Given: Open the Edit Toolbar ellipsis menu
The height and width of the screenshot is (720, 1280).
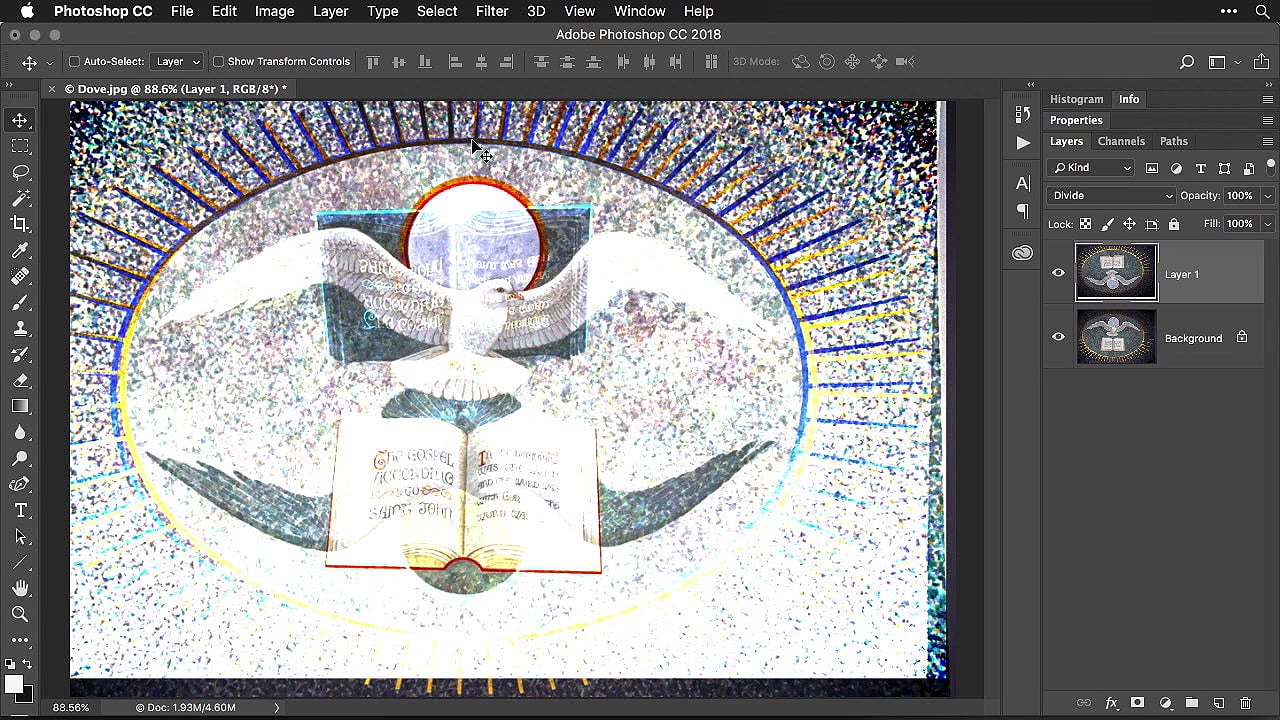Looking at the screenshot, I should tap(20, 640).
